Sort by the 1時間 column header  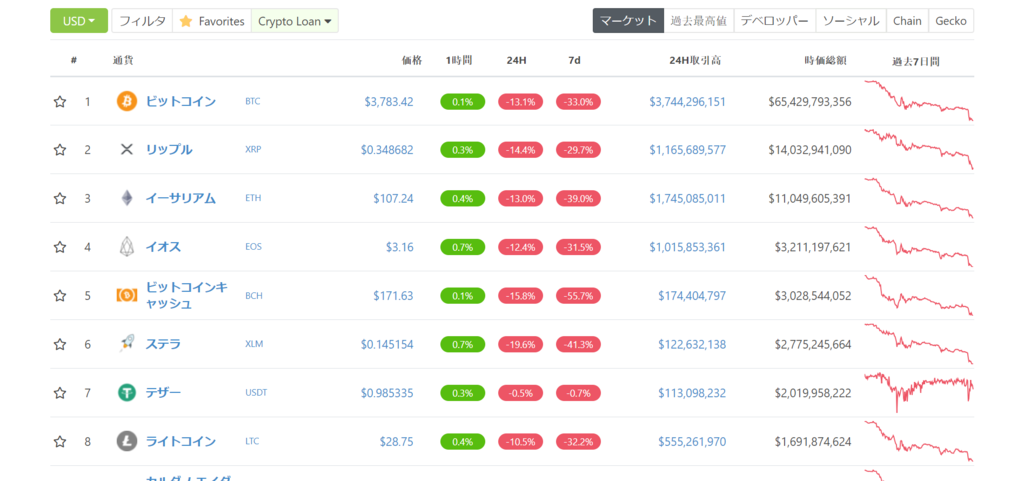click(459, 61)
